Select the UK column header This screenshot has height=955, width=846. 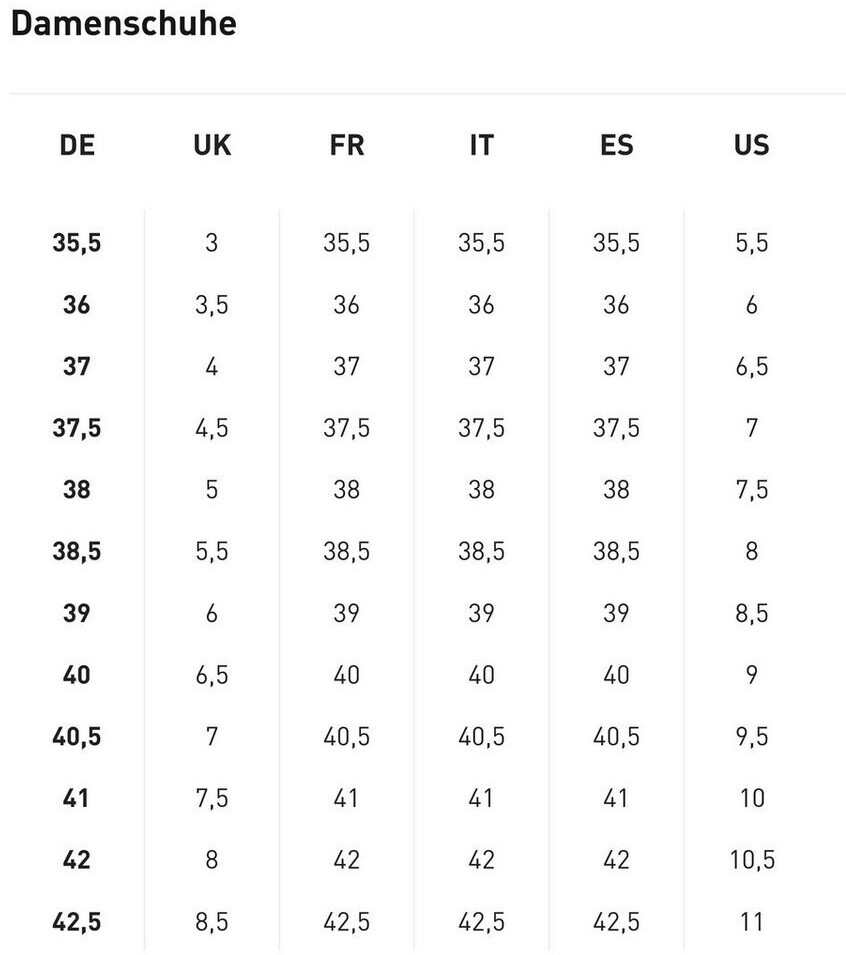[x=212, y=145]
